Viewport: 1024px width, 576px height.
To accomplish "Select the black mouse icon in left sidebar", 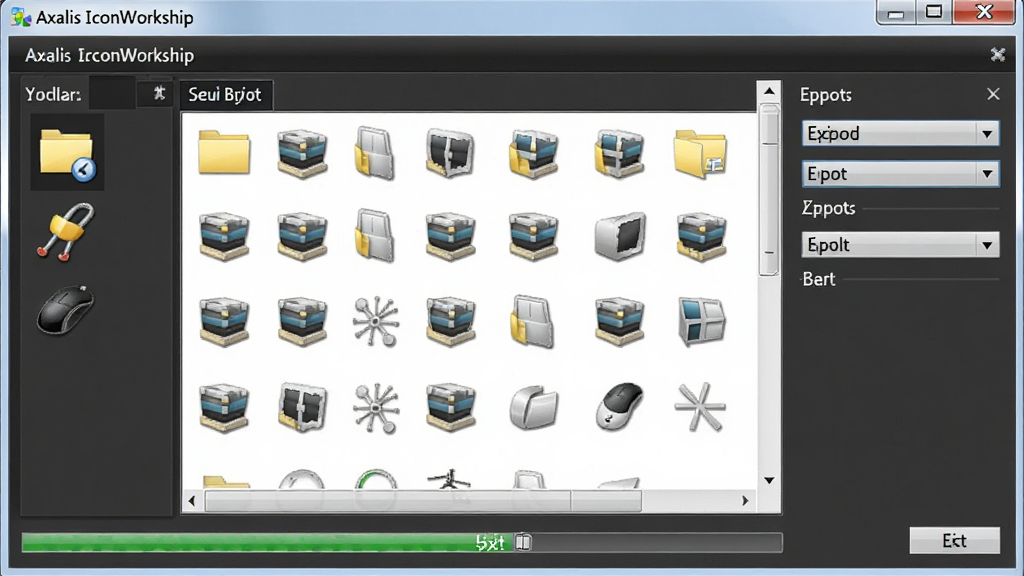I will (x=65, y=309).
